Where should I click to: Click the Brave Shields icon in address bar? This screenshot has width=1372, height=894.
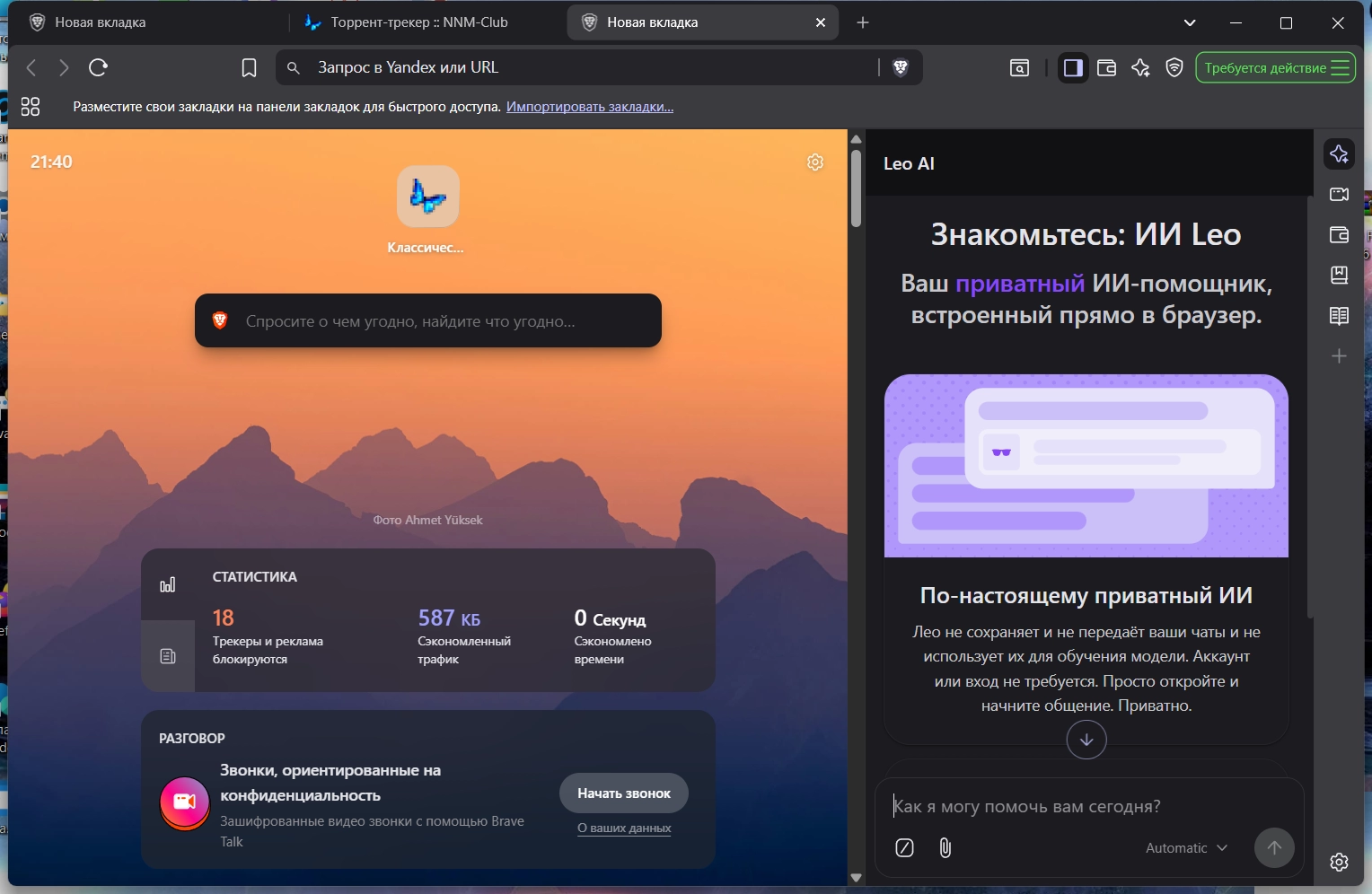coord(901,67)
